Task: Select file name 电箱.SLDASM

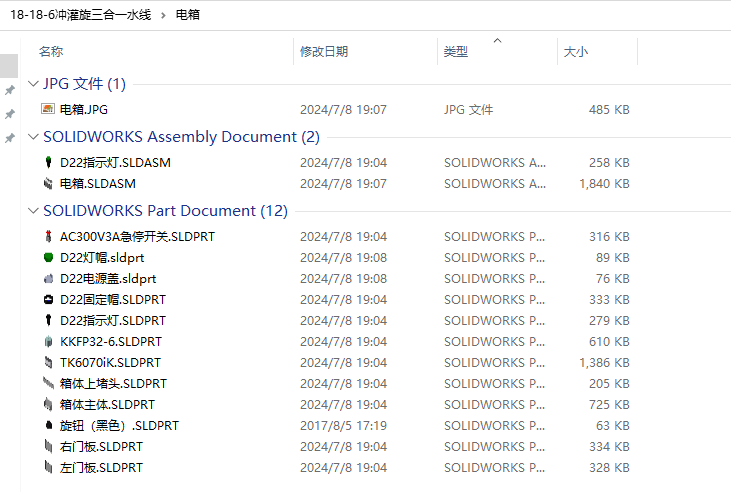Action: click(x=98, y=183)
